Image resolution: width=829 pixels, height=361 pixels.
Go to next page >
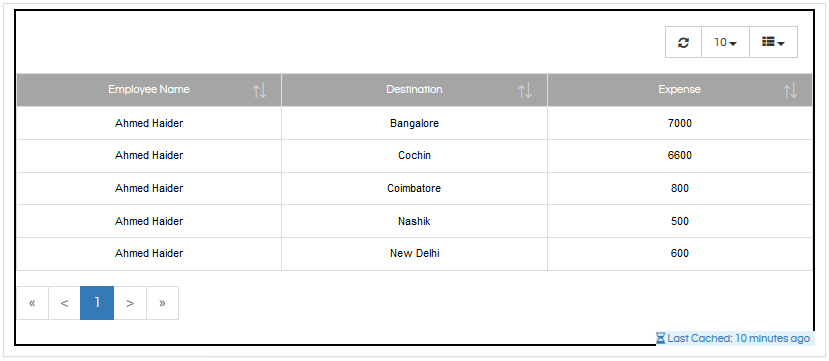point(130,303)
